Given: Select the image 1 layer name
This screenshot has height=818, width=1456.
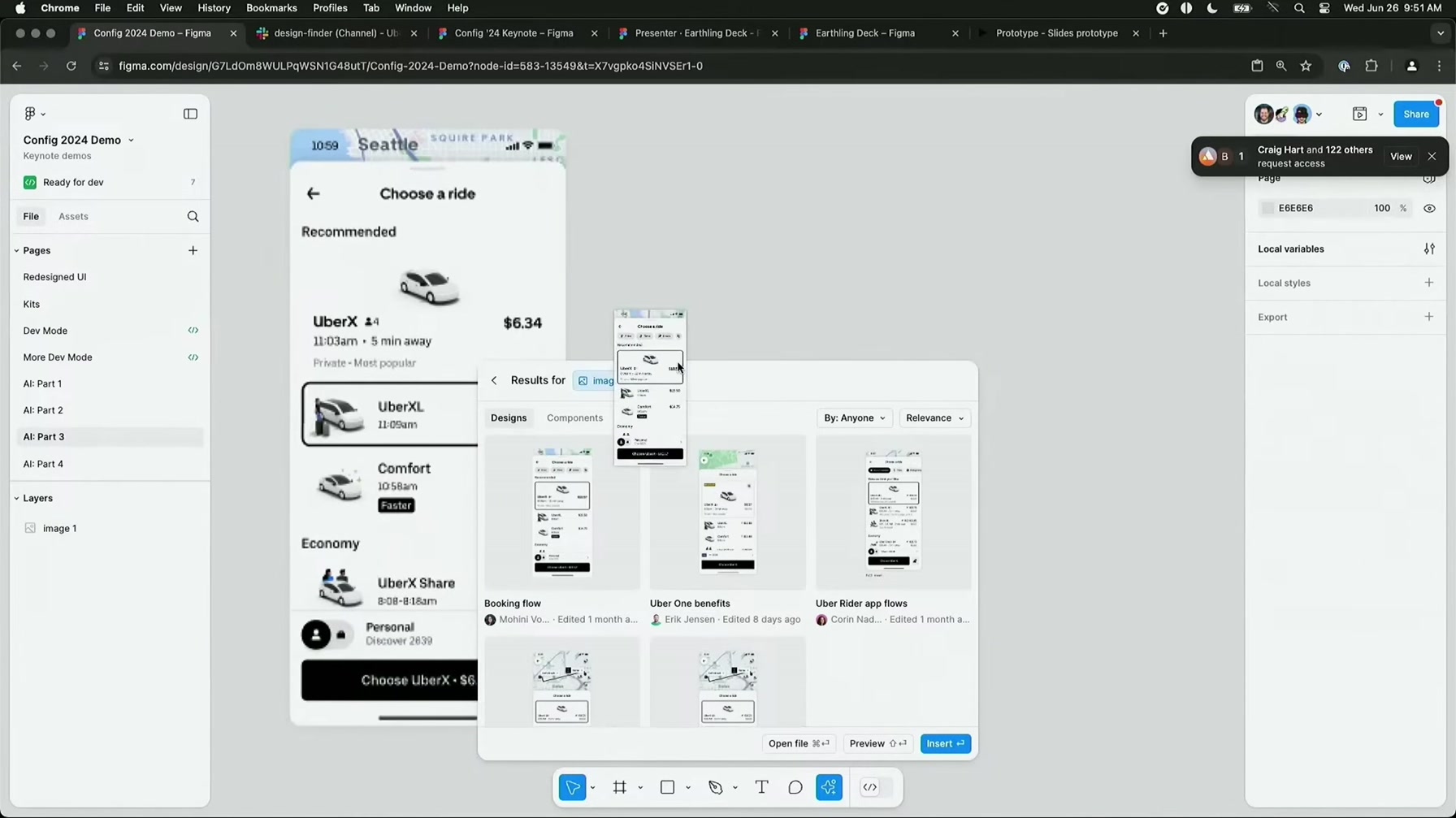Looking at the screenshot, I should [59, 528].
